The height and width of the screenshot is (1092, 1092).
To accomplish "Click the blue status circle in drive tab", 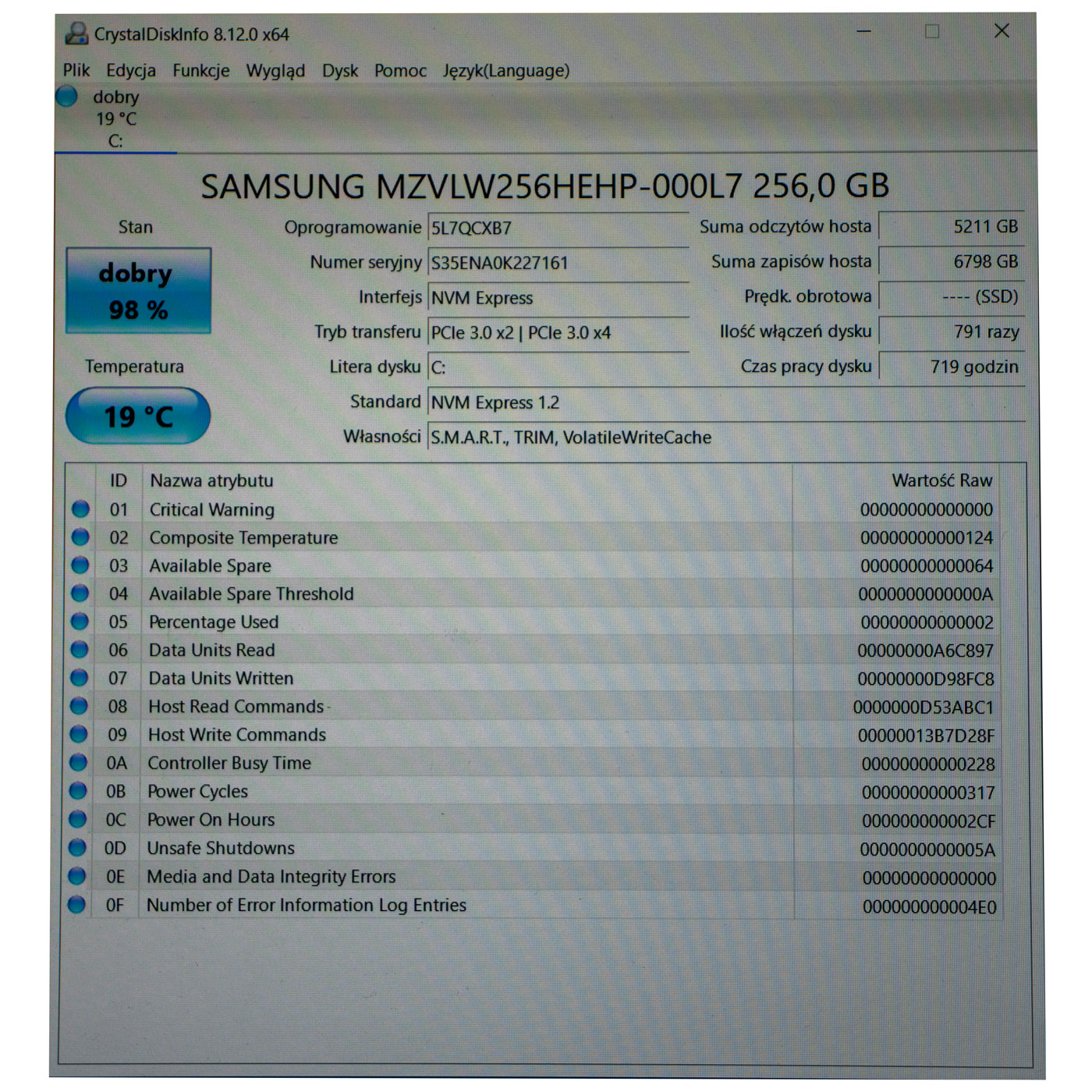I will pyautogui.click(x=67, y=96).
